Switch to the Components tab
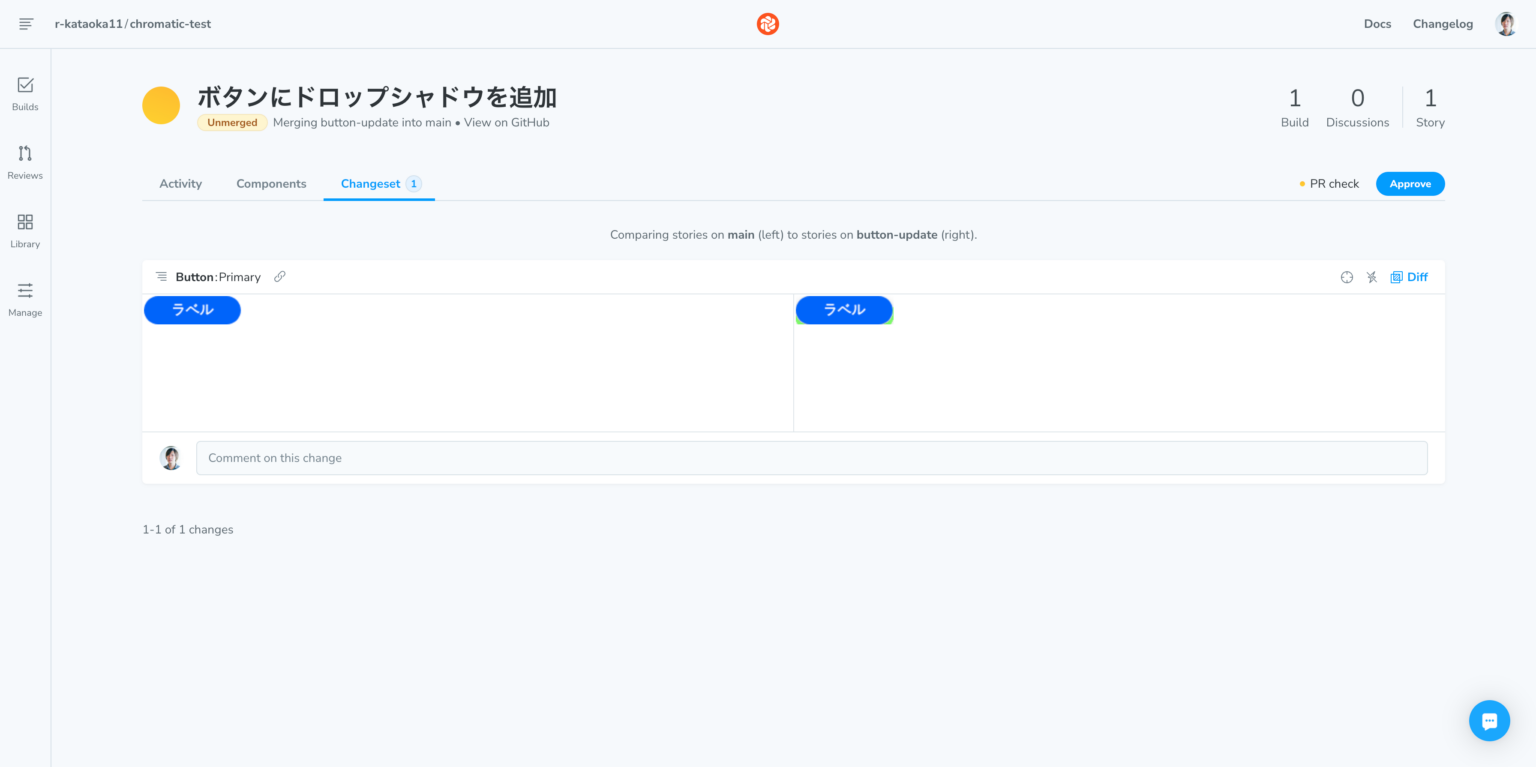Viewport: 1536px width, 767px height. tap(271, 183)
